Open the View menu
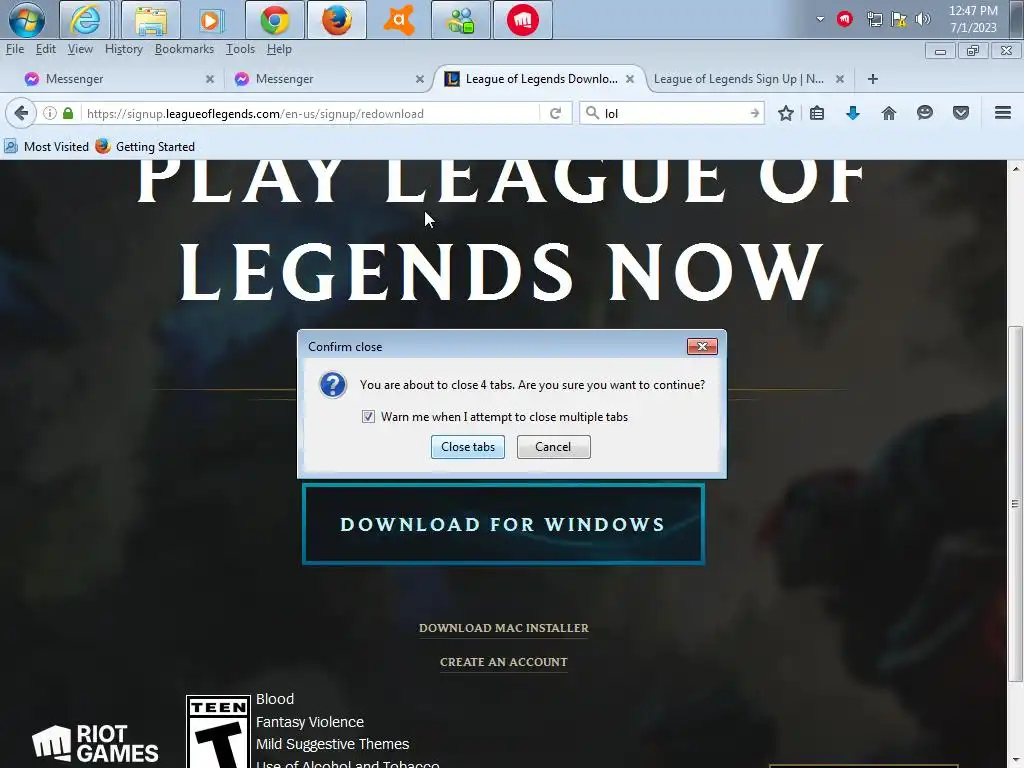The height and width of the screenshot is (768, 1024). (80, 49)
